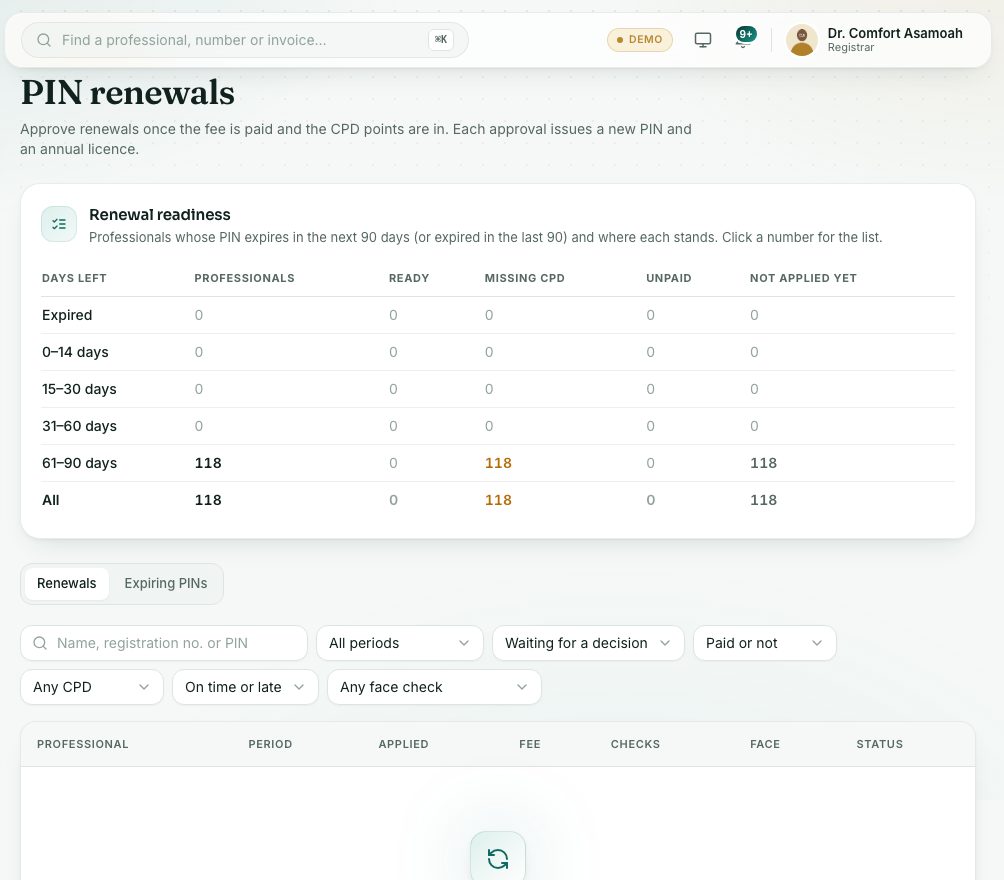This screenshot has width=1004, height=880.
Task: Open the All periods dropdown
Action: pos(400,643)
